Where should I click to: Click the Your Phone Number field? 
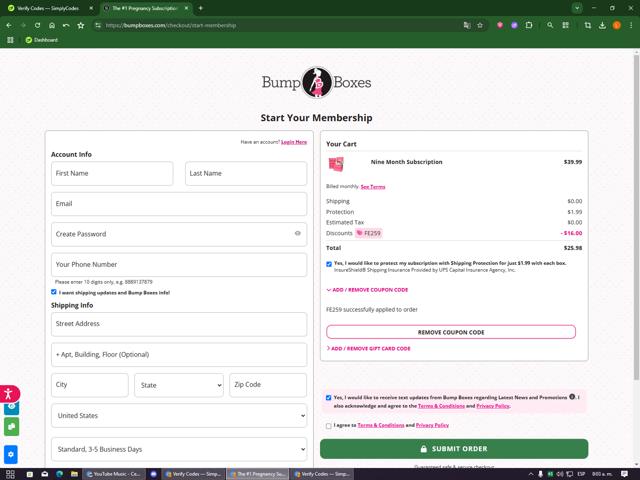pyautogui.click(x=179, y=264)
